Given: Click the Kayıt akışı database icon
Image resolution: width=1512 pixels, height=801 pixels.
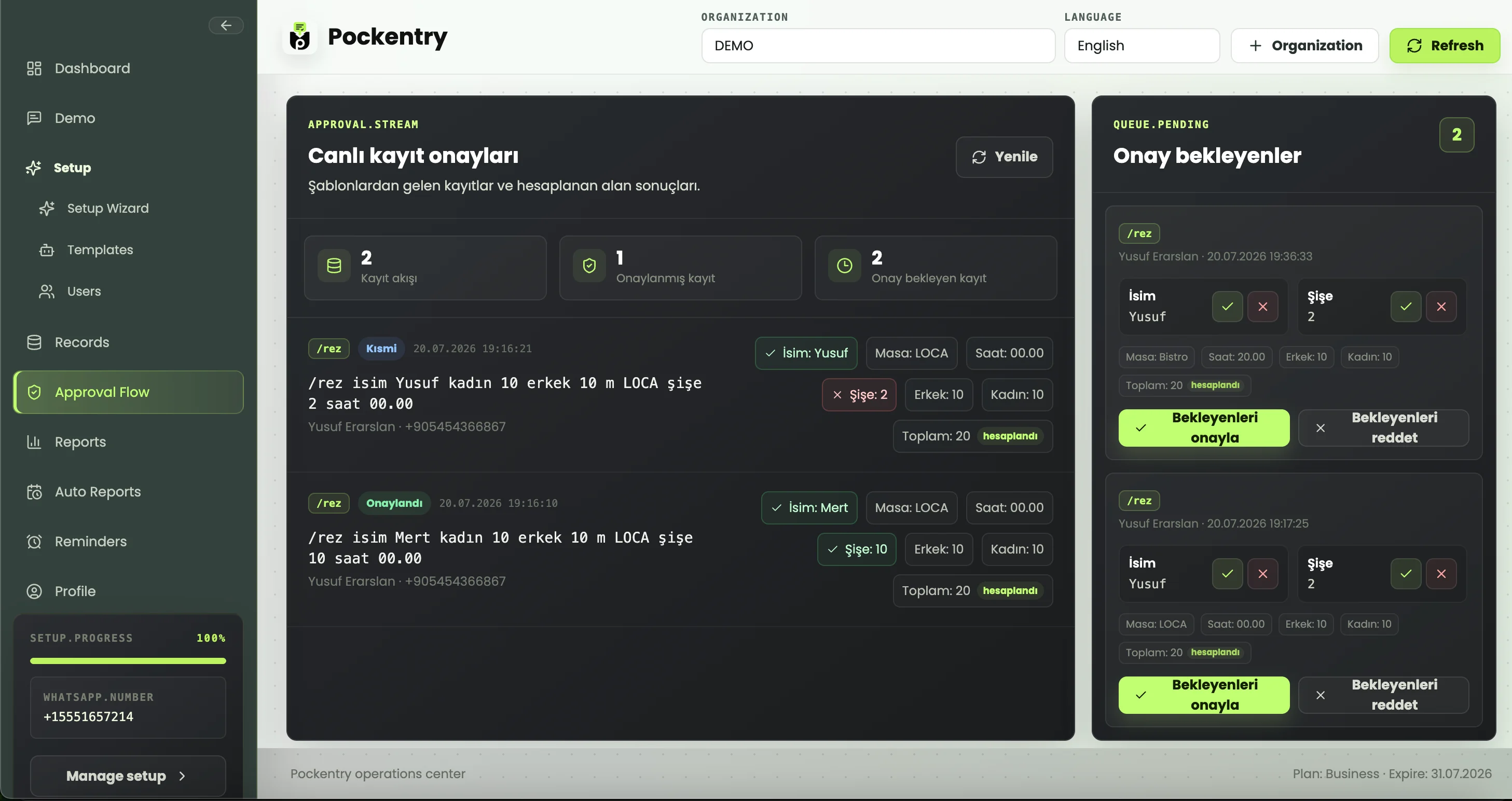Looking at the screenshot, I should click(x=334, y=267).
